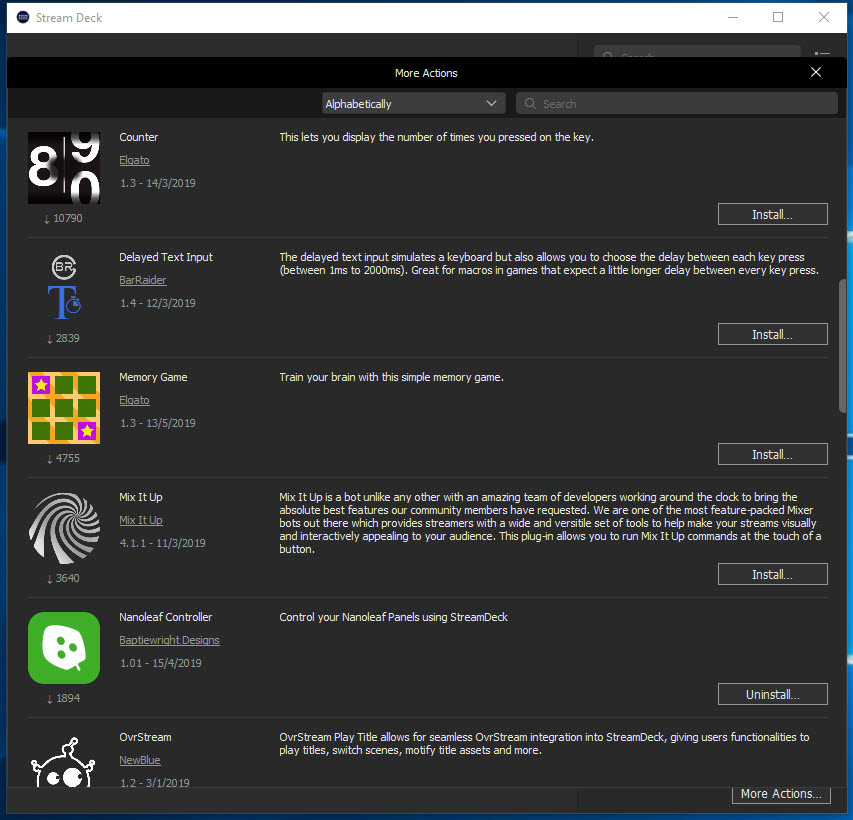Open the Baptiewright Designs author link
This screenshot has width=853, height=820.
point(169,640)
